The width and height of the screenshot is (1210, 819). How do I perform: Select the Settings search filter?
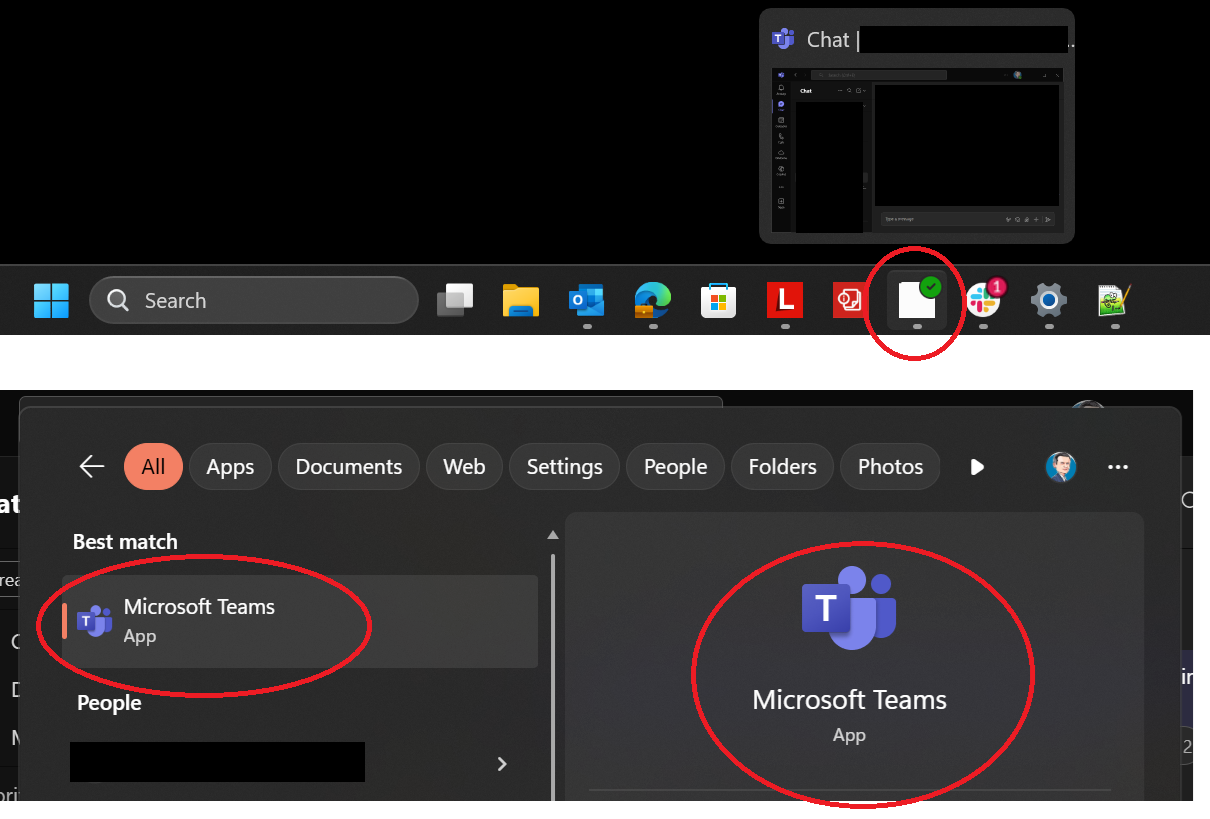[564, 466]
